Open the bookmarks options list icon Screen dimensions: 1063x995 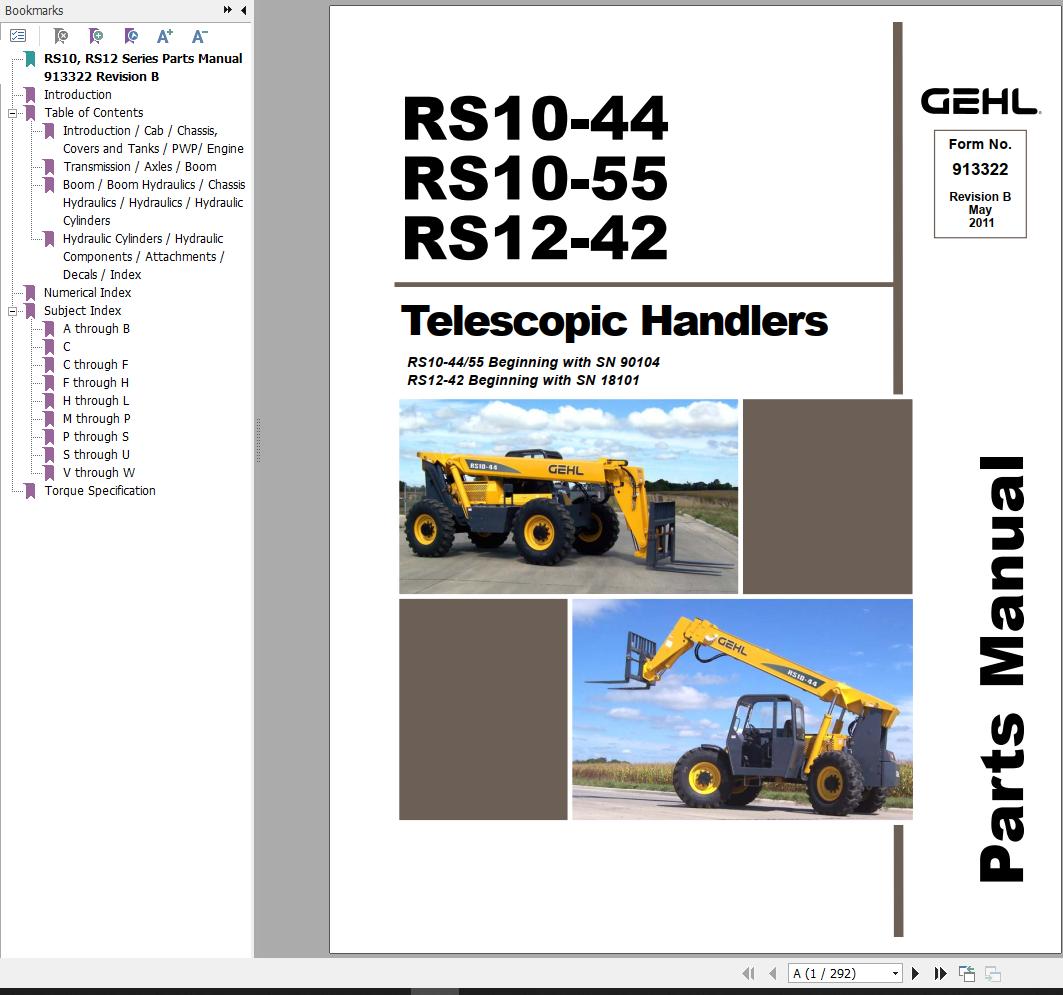tap(18, 36)
